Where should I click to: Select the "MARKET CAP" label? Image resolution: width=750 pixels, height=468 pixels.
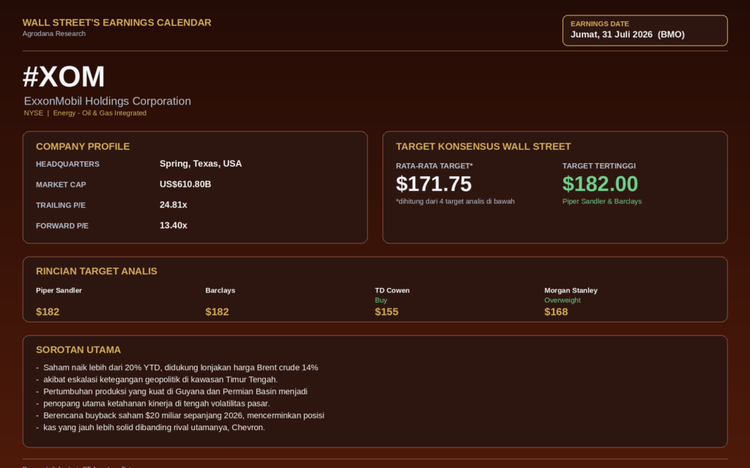[x=61, y=185]
